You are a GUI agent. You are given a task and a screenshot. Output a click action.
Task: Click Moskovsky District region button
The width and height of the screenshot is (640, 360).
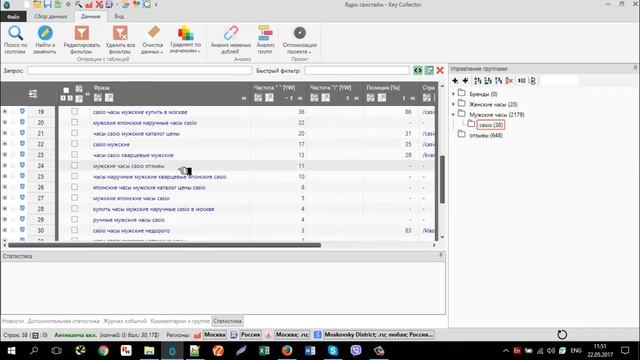click(x=378, y=335)
